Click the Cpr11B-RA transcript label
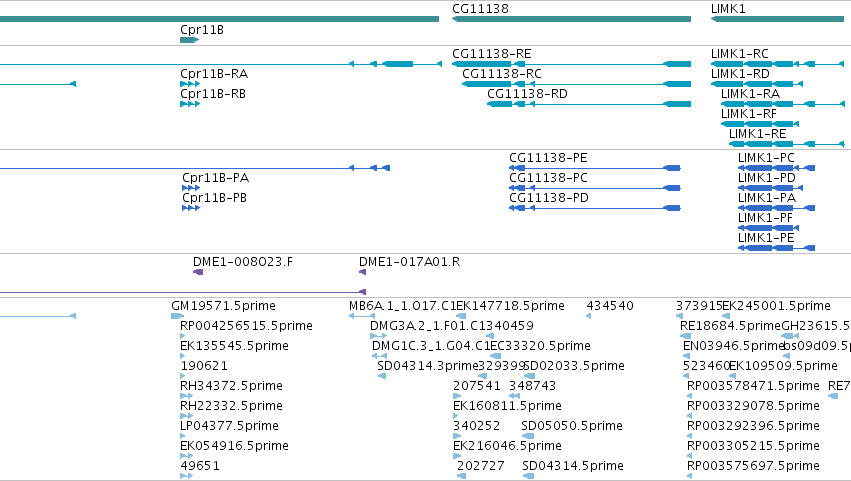 (x=214, y=74)
